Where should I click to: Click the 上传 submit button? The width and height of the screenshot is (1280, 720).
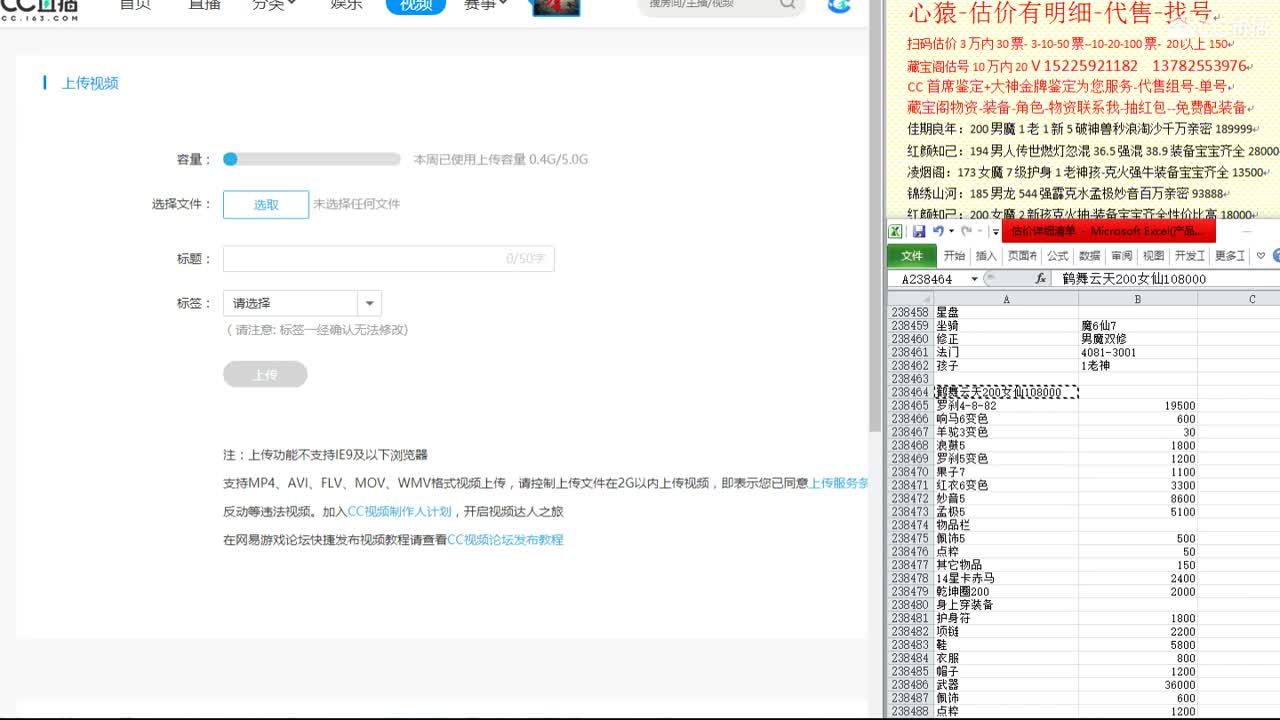point(265,375)
